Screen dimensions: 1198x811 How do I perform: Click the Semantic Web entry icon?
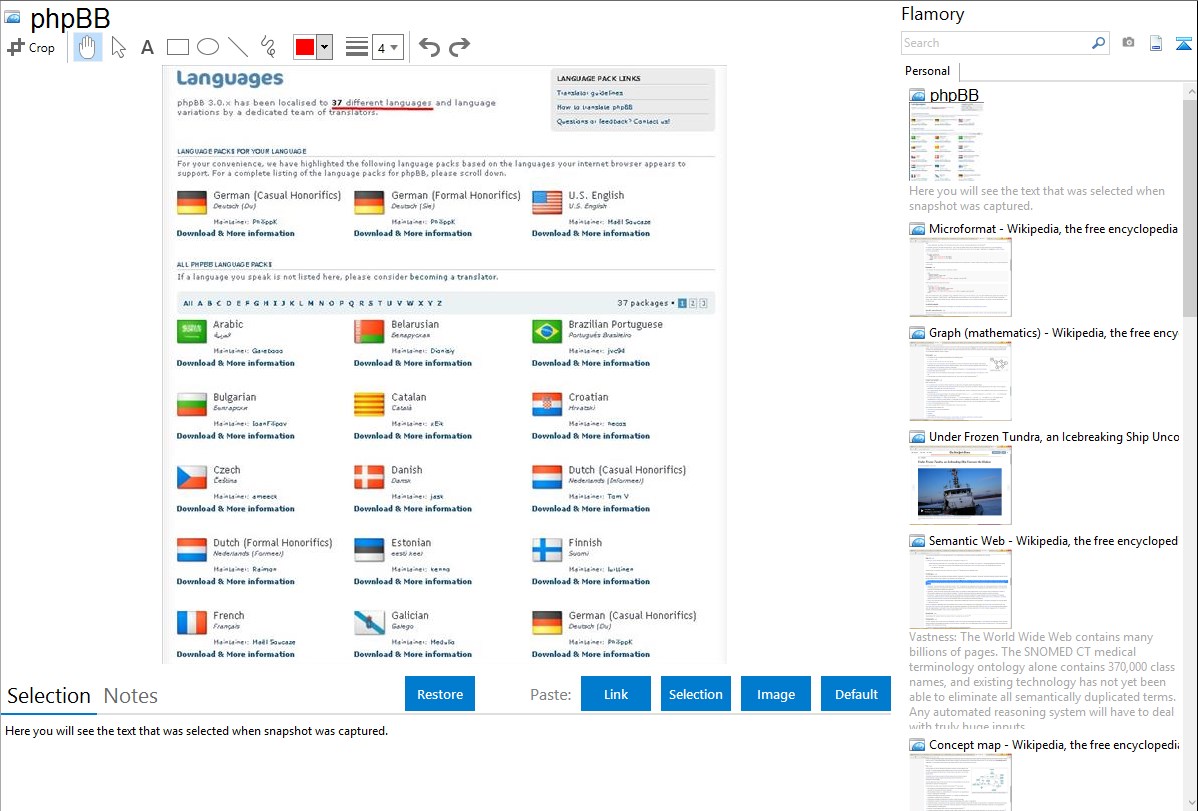click(x=918, y=540)
